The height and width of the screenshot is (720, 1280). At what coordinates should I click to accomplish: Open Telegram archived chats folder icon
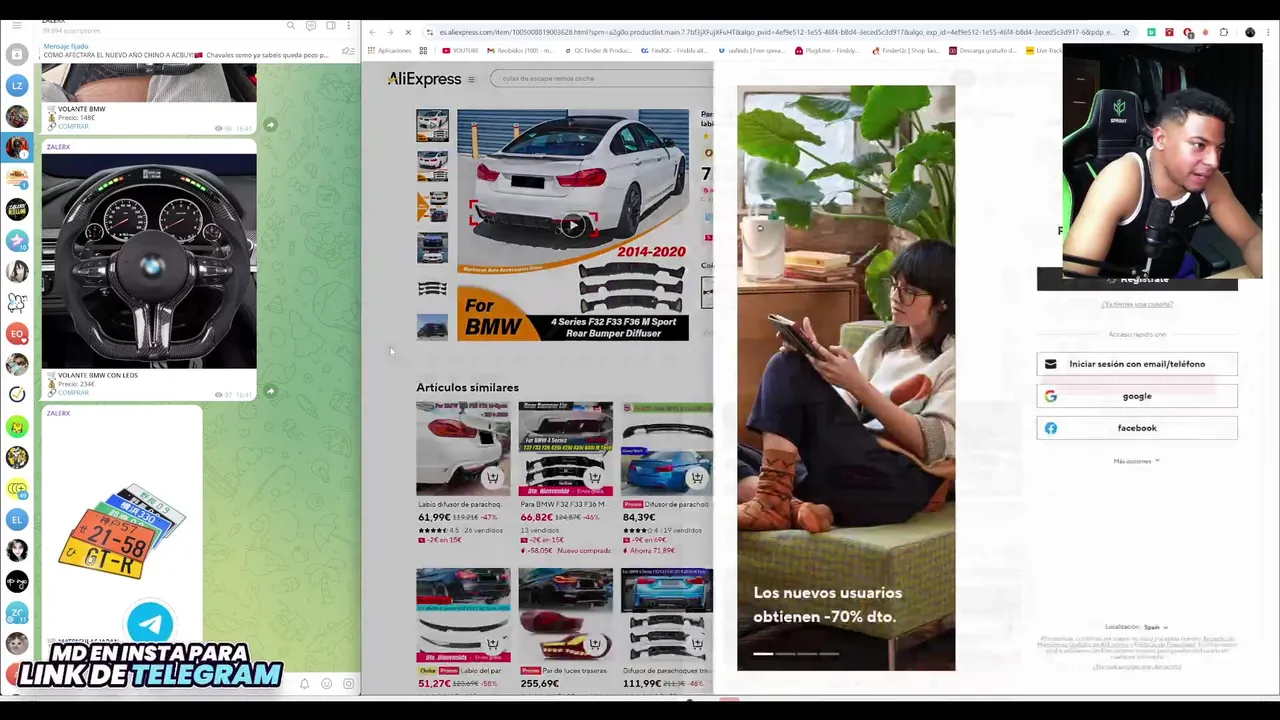tap(17, 55)
